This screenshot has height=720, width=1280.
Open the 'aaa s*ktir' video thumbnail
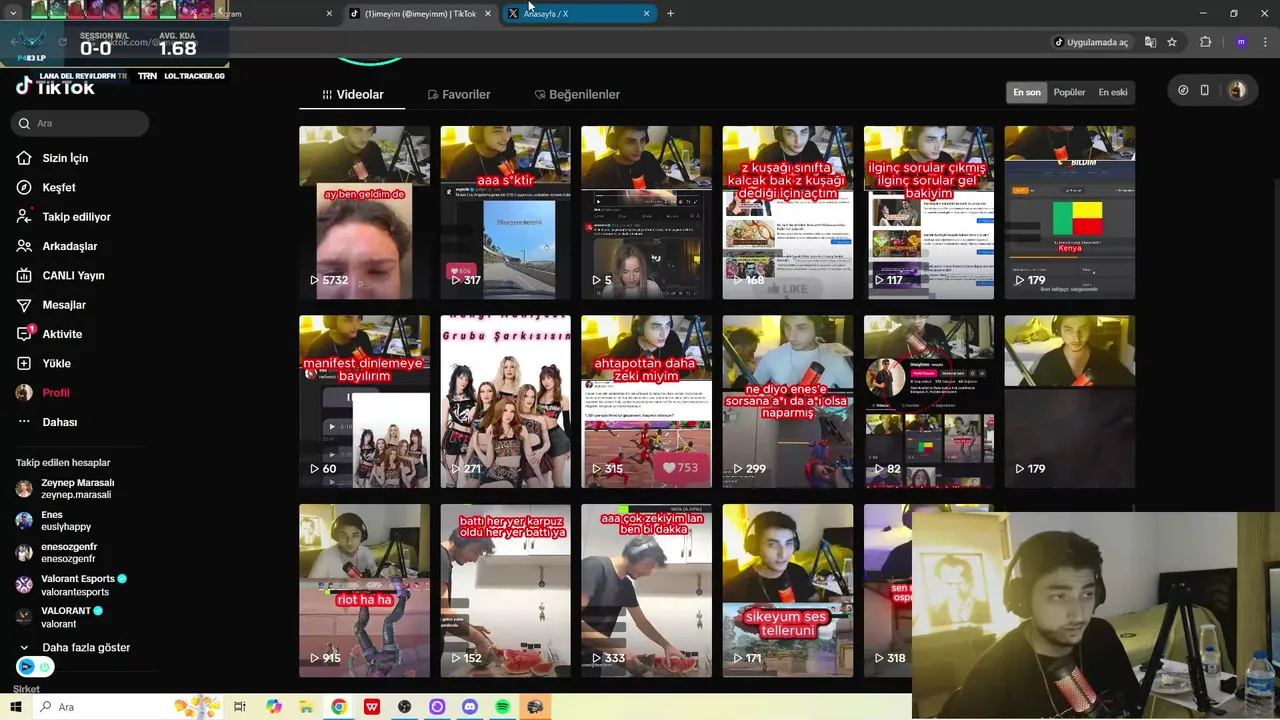pos(505,212)
